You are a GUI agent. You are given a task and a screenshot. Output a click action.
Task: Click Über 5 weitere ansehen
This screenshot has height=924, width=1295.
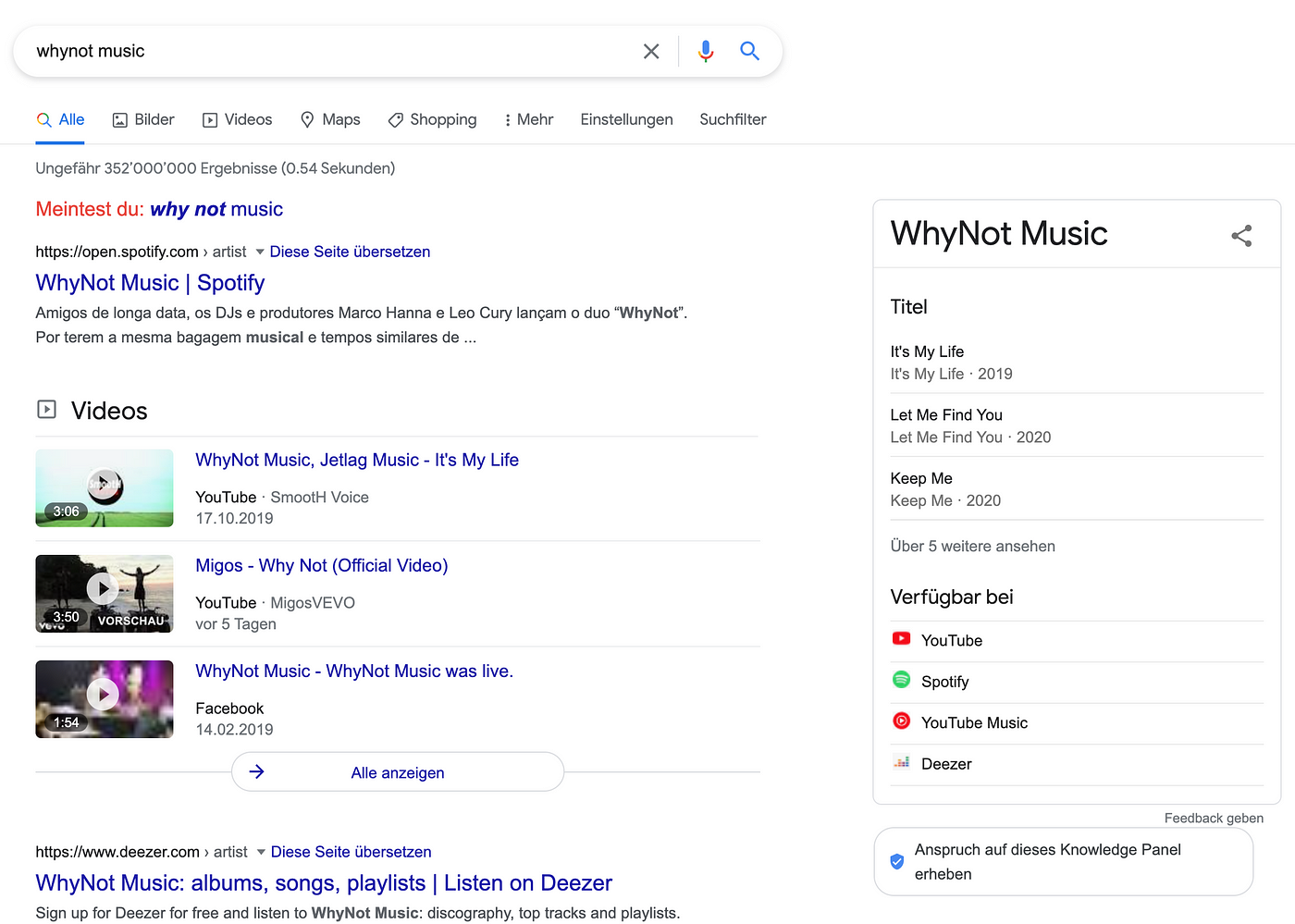point(972,546)
